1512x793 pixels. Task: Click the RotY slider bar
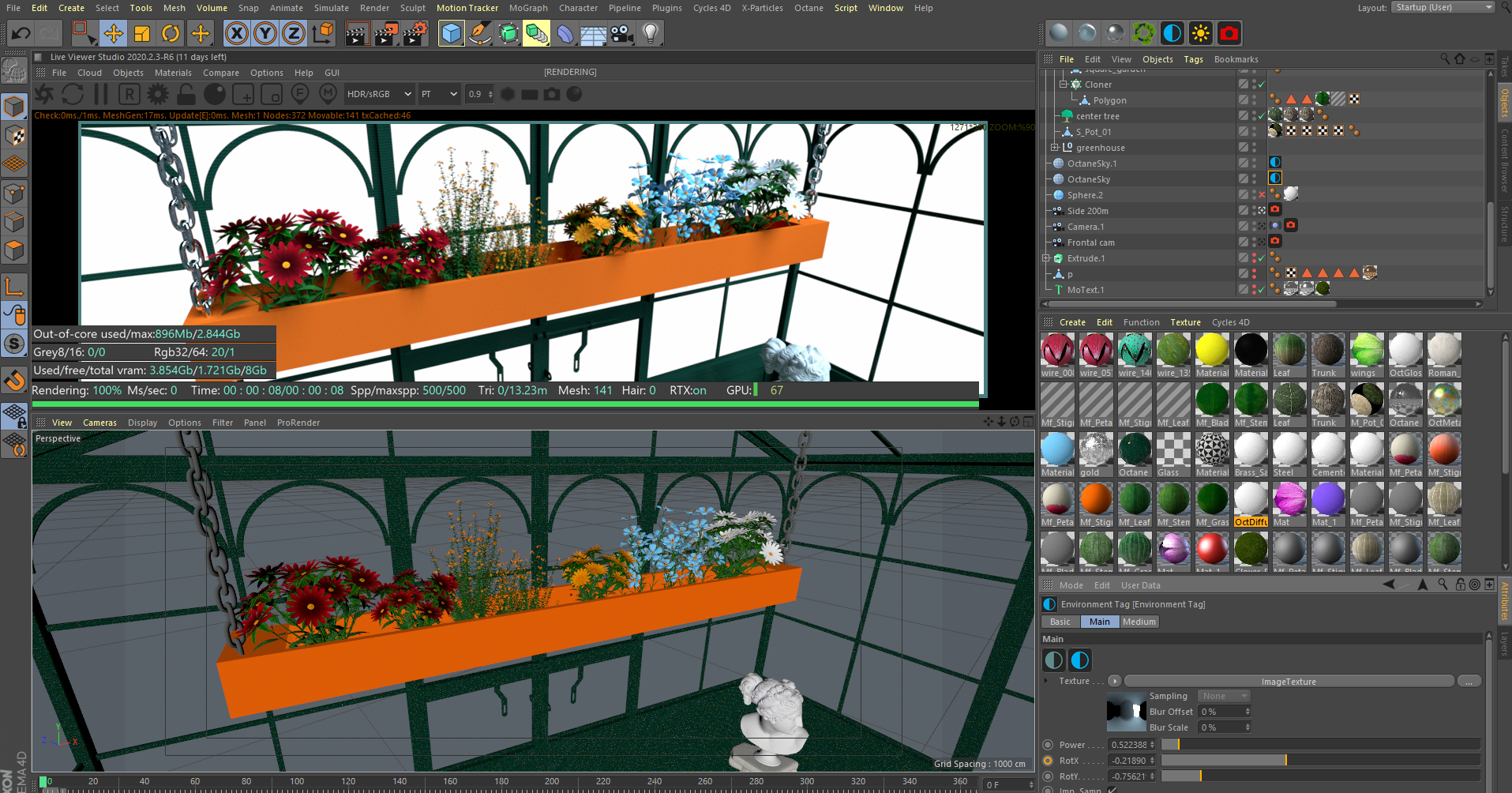1320,776
